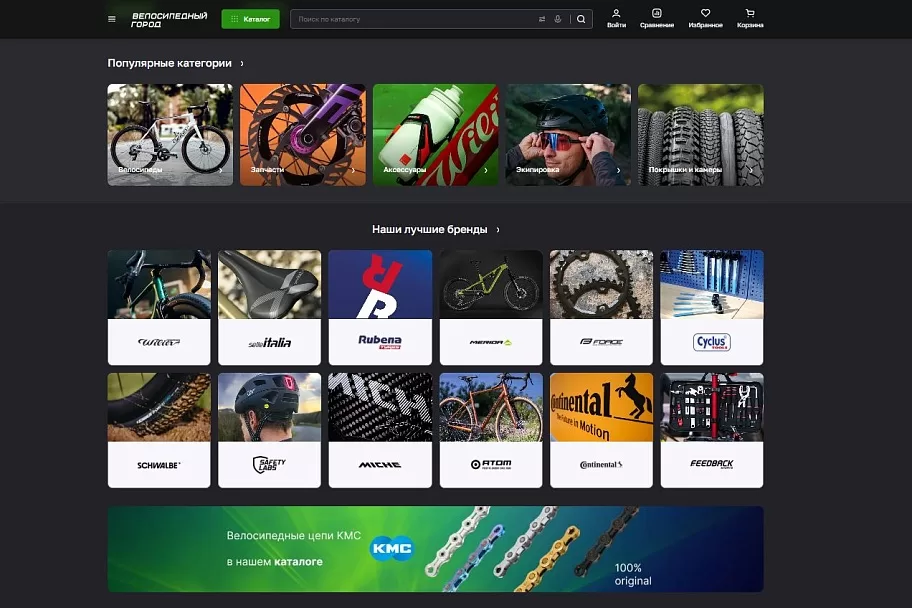Expand arrow next to Популярные категории
Screen dimensions: 912x608
(x=242, y=63)
